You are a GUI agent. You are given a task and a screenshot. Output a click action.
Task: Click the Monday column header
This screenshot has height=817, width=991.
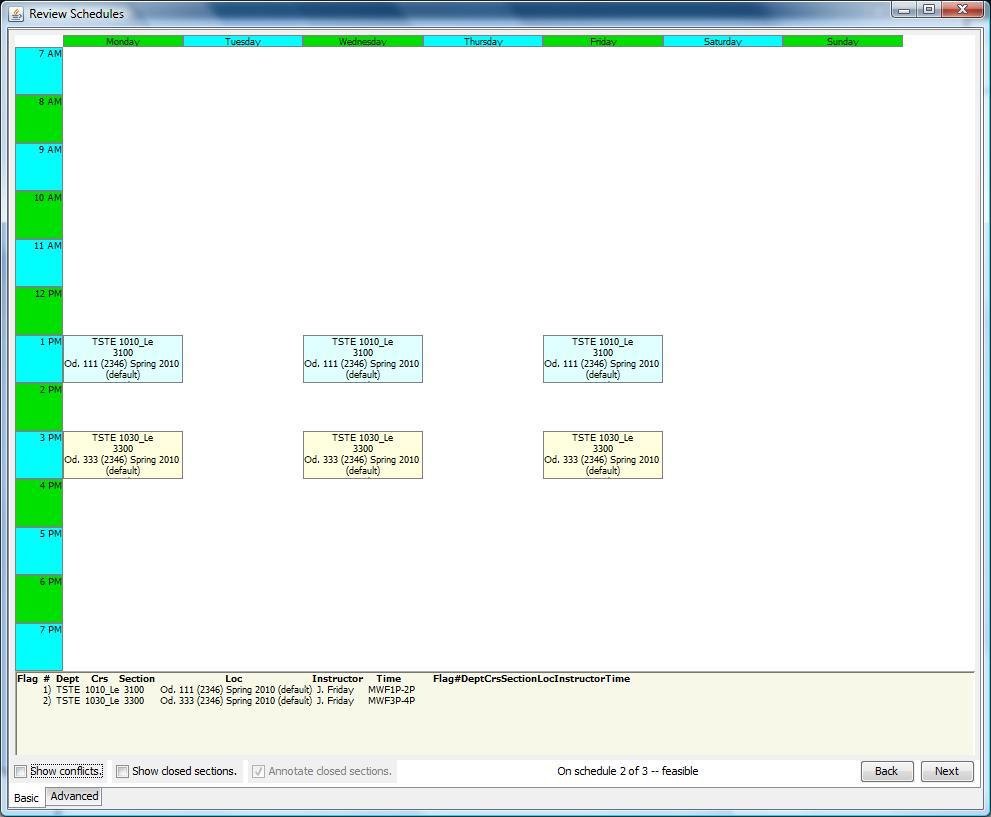click(x=122, y=41)
